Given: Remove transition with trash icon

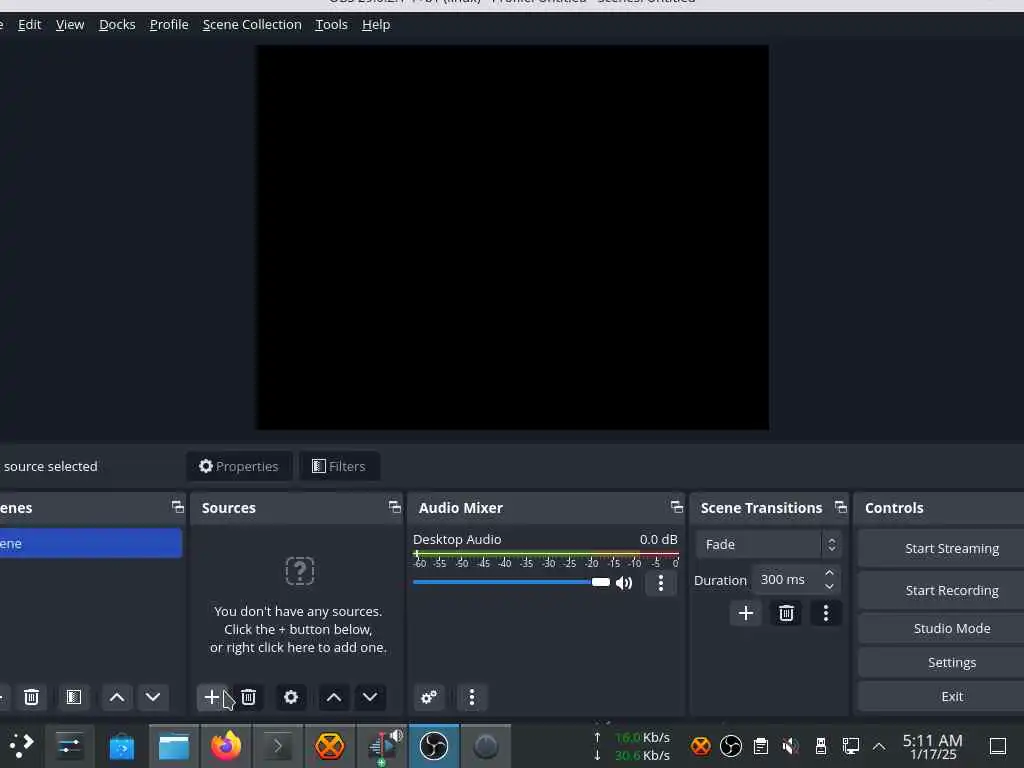Looking at the screenshot, I should (x=786, y=613).
